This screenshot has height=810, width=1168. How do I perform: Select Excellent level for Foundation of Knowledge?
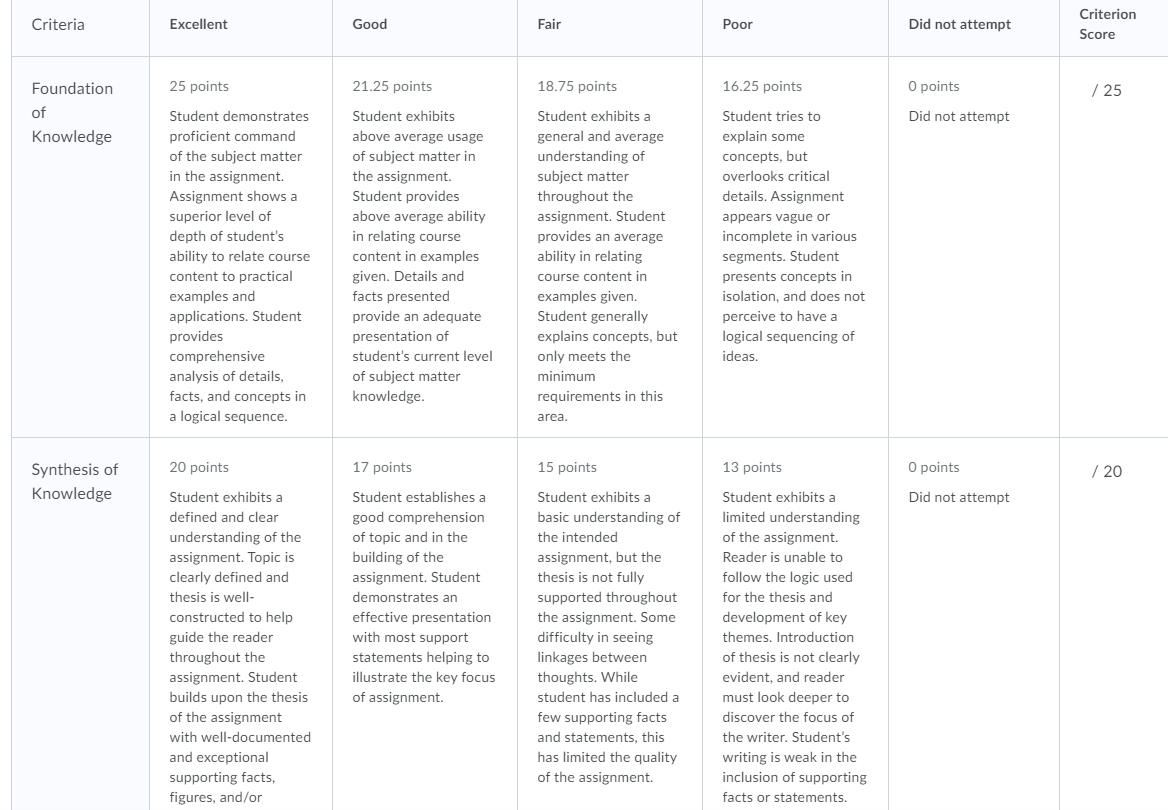241,247
